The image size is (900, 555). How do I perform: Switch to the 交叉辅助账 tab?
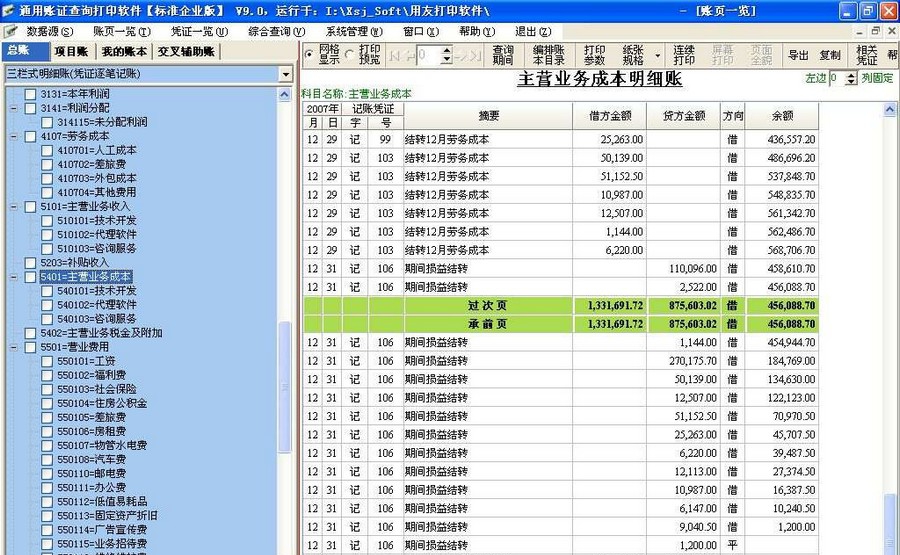coord(186,52)
